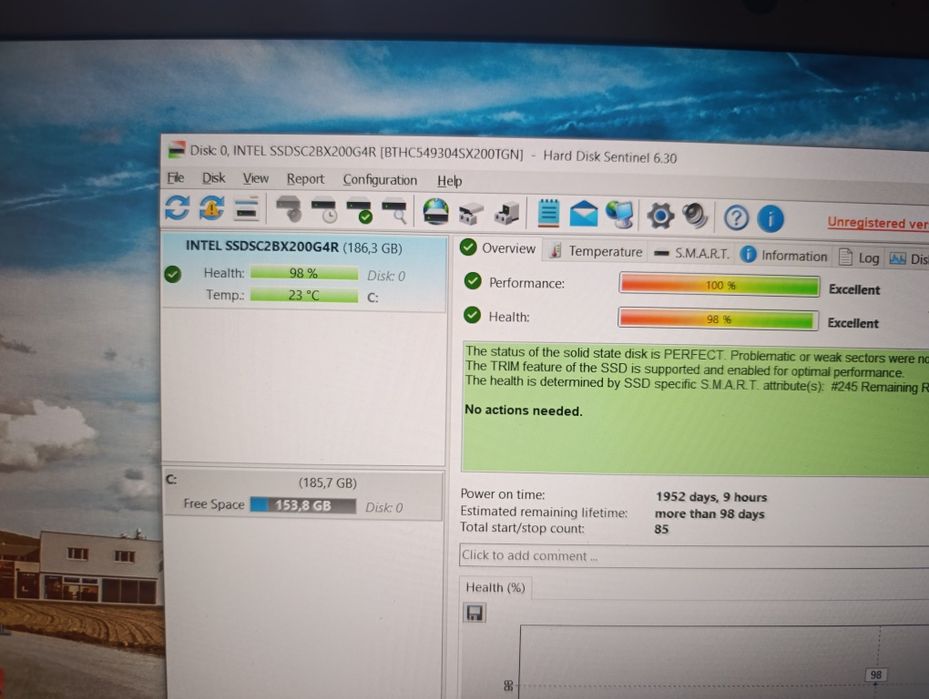Click the 'Power on time:' label
This screenshot has width=929, height=699.
click(x=502, y=494)
